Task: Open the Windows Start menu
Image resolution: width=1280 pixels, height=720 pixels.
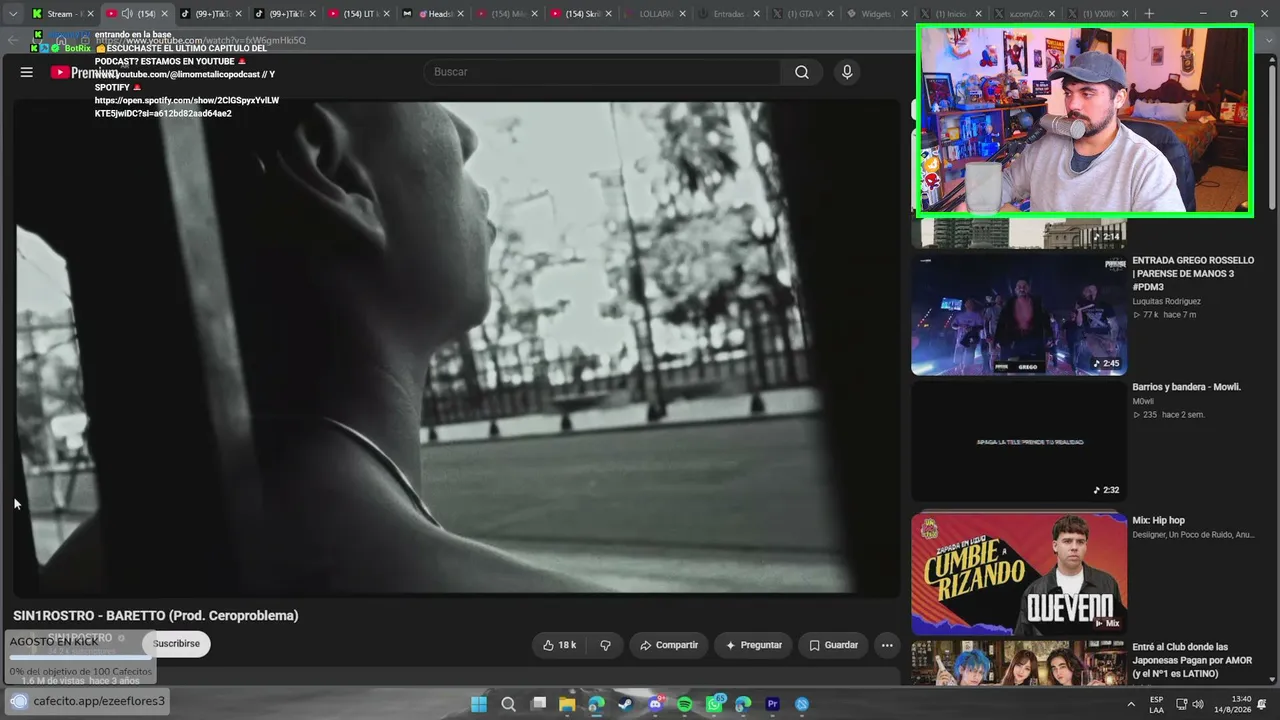Action: click(479, 704)
